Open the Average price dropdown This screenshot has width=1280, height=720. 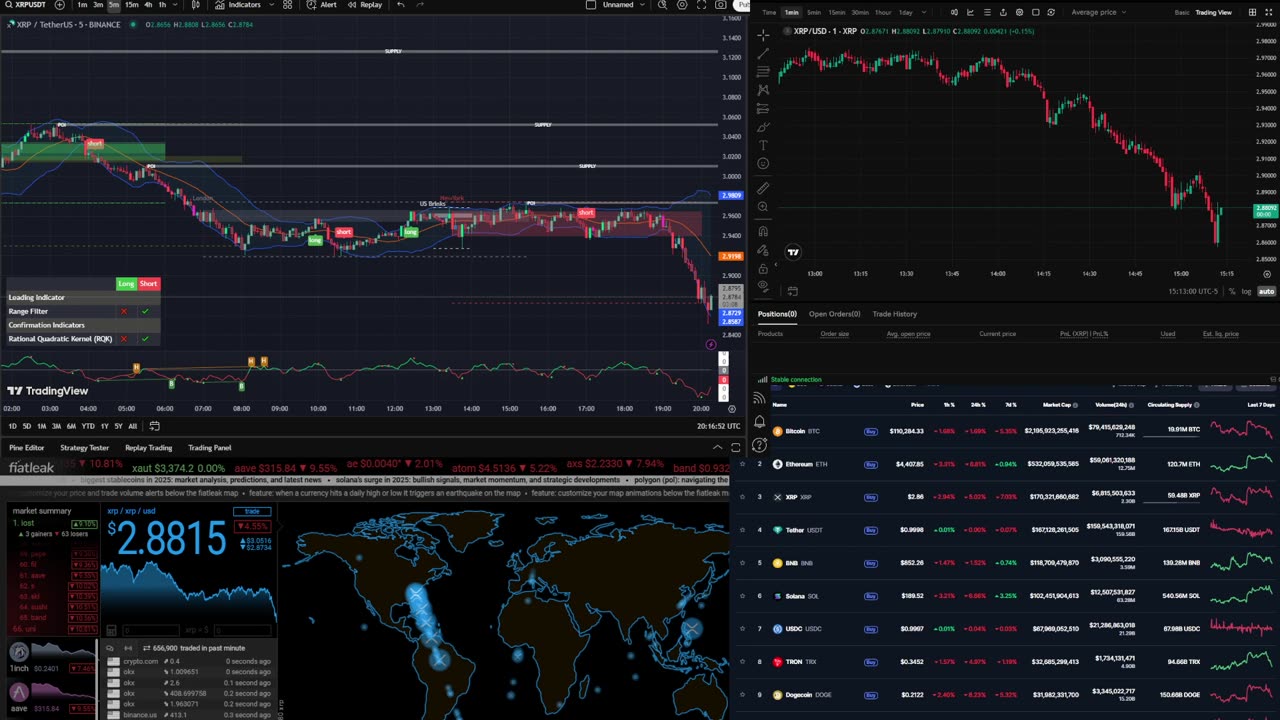point(1098,12)
